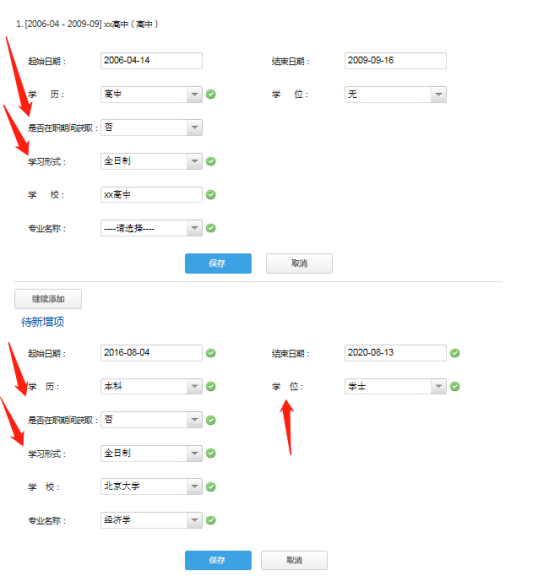Open the 请选择 major name dropdown
Image resolution: width=554 pixels, height=576 pixels.
coord(151,228)
